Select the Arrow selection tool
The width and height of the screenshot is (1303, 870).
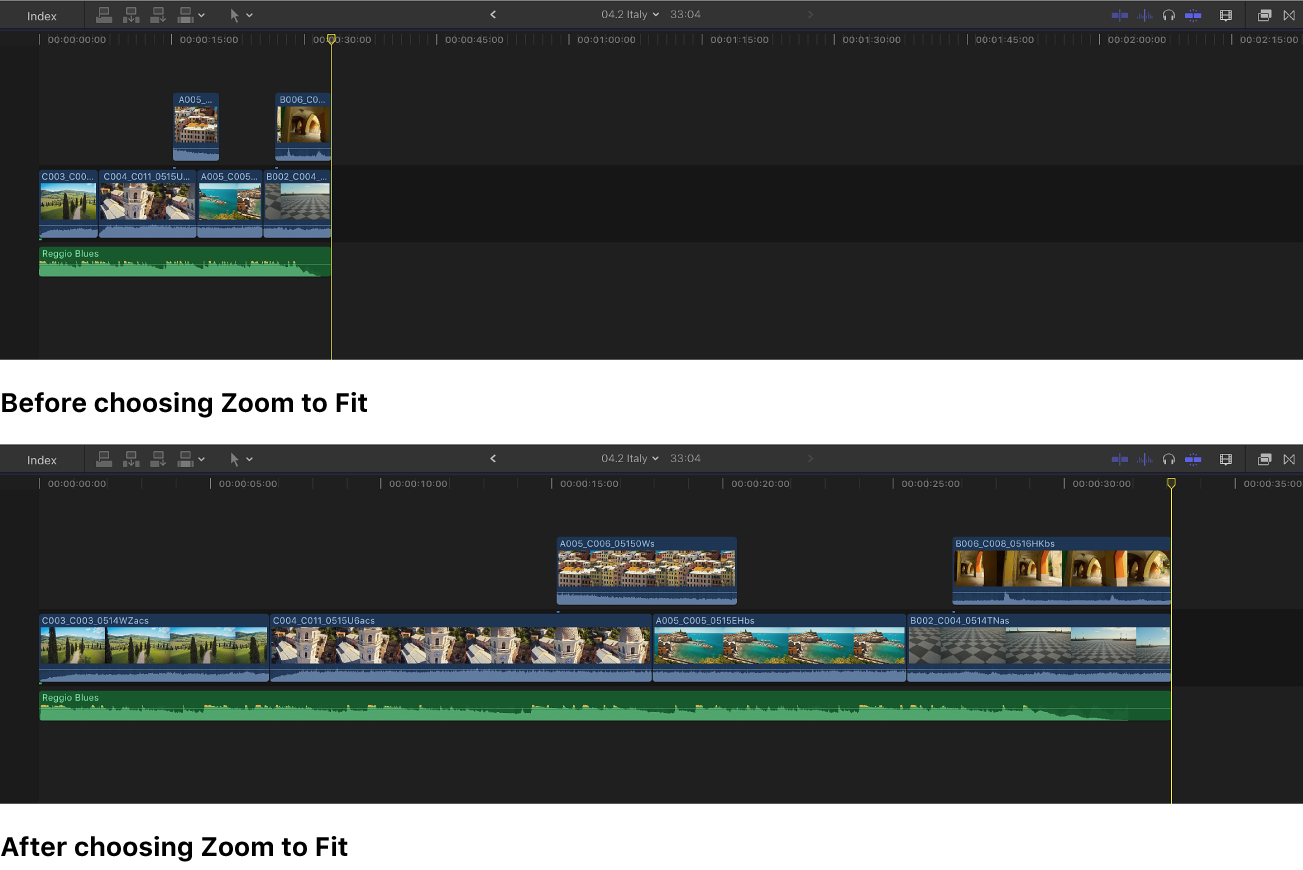pyautogui.click(x=236, y=14)
